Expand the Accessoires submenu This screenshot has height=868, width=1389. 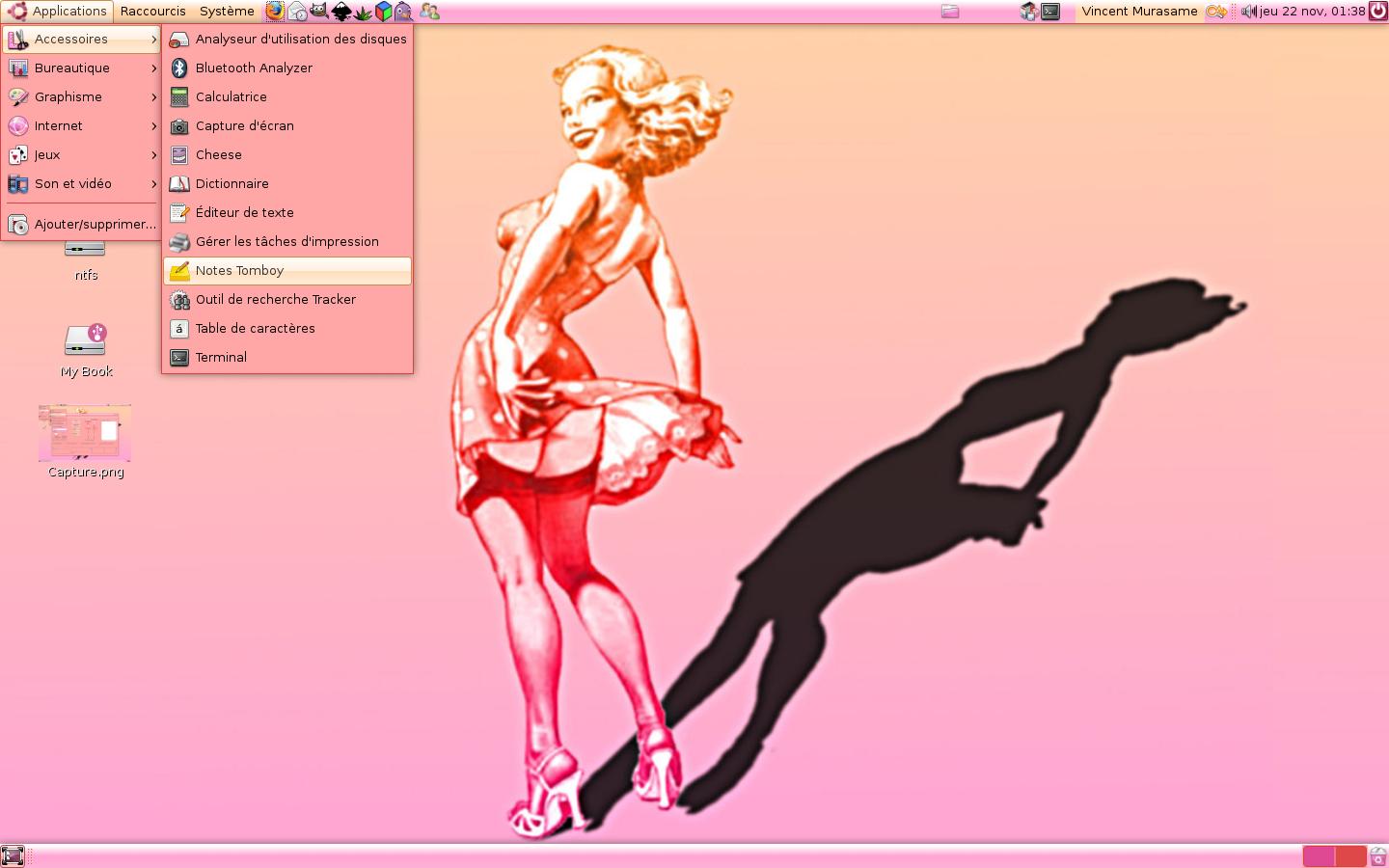coord(82,40)
